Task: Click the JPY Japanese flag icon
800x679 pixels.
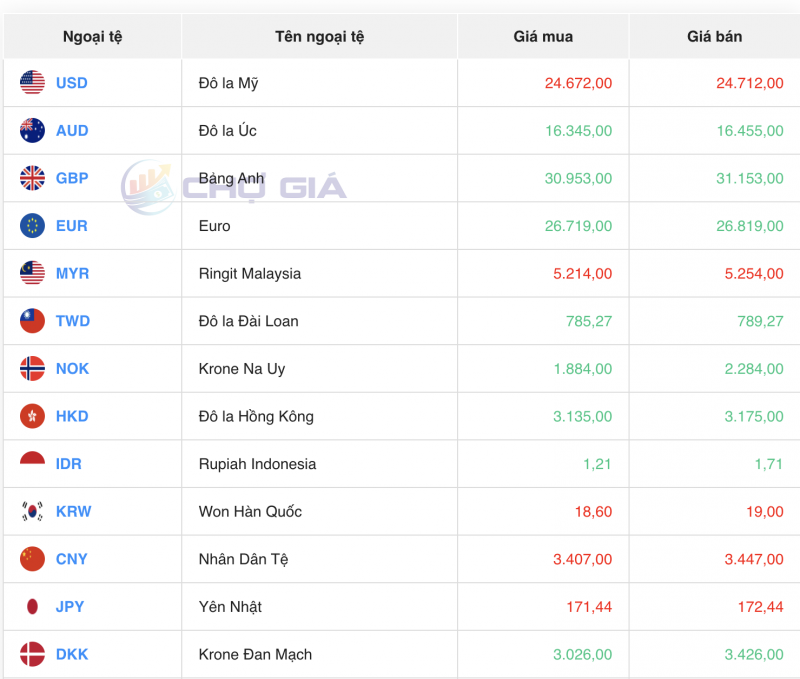Action: tap(31, 606)
